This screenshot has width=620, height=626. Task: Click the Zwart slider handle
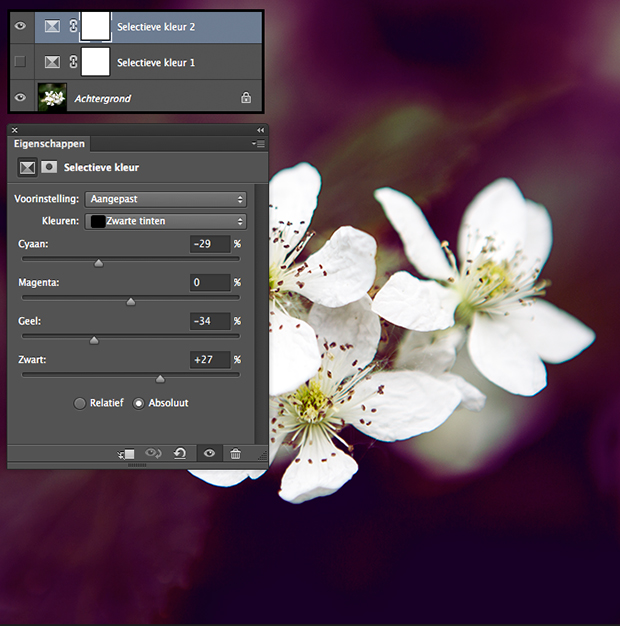(x=160, y=379)
